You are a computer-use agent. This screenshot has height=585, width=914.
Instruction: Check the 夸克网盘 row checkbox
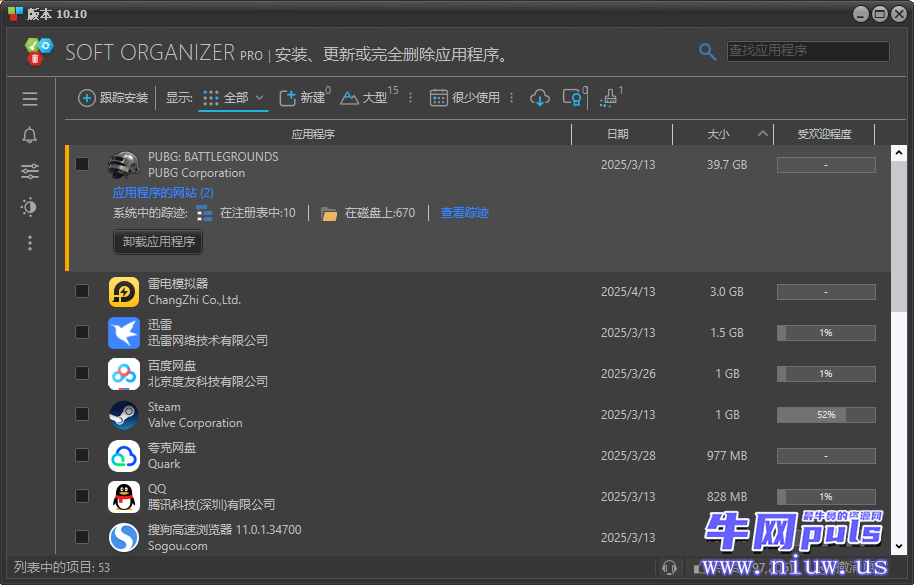(82, 454)
